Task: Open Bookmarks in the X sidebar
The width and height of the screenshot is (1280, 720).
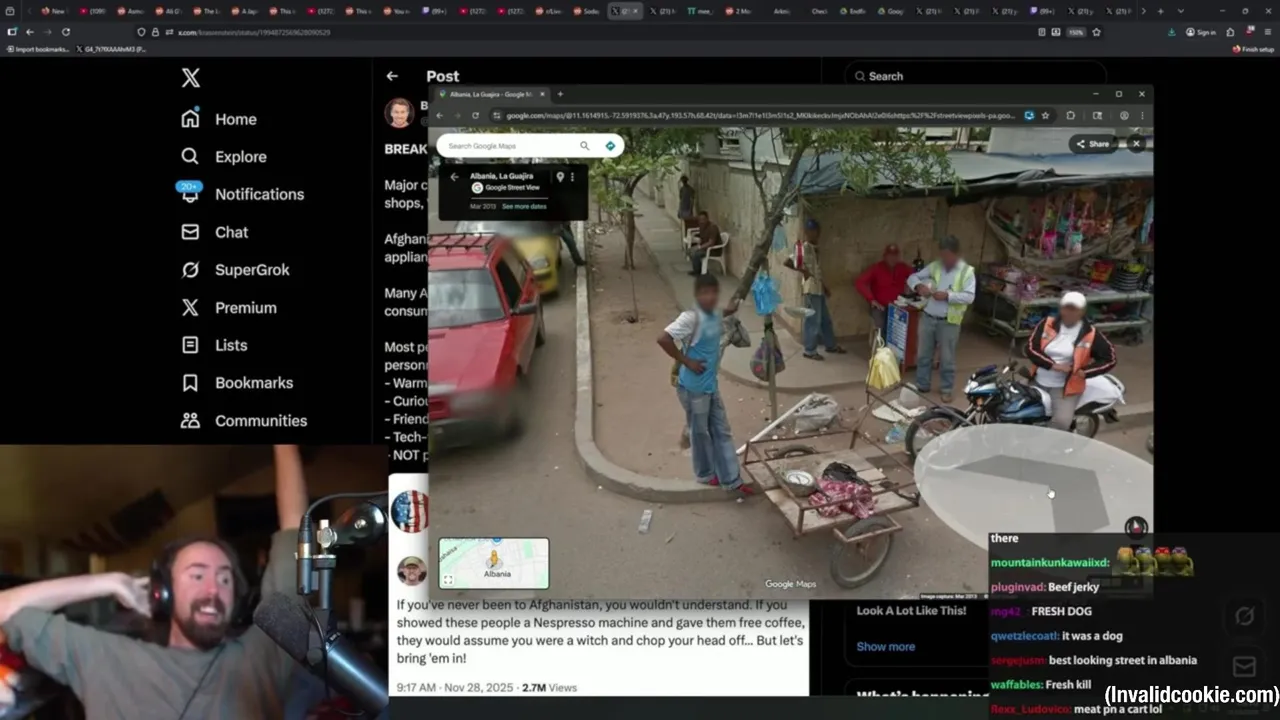Action: 237,383
